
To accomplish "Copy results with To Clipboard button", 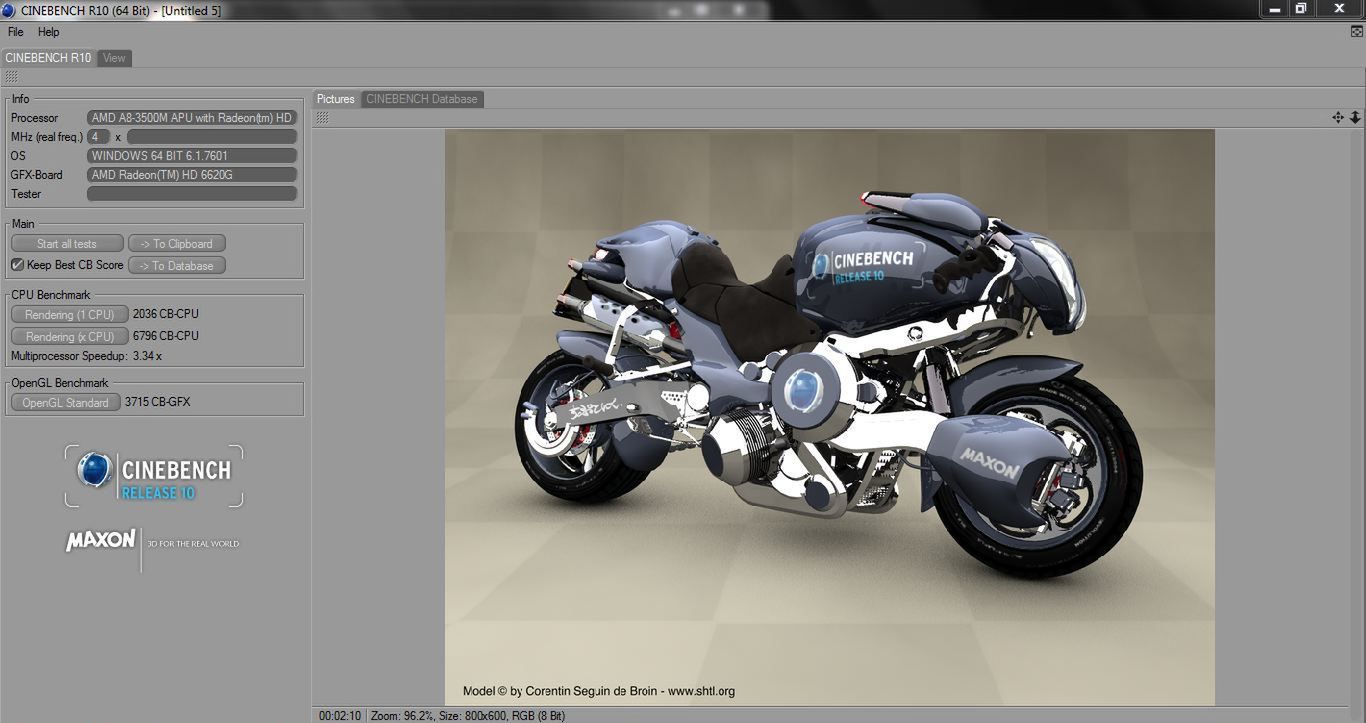I will click(177, 243).
